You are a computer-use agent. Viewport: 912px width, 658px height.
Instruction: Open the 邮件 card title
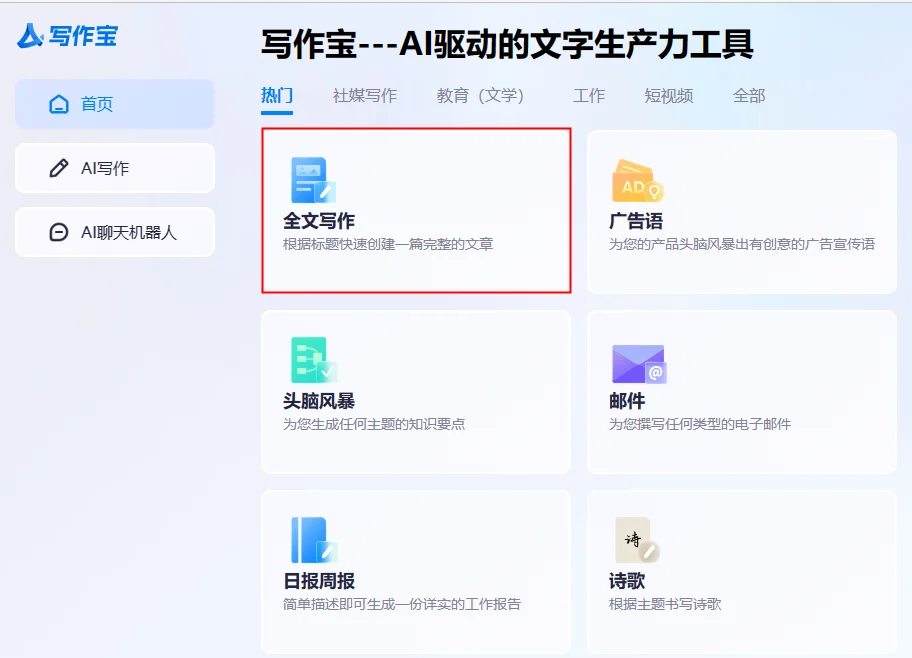[x=627, y=401]
